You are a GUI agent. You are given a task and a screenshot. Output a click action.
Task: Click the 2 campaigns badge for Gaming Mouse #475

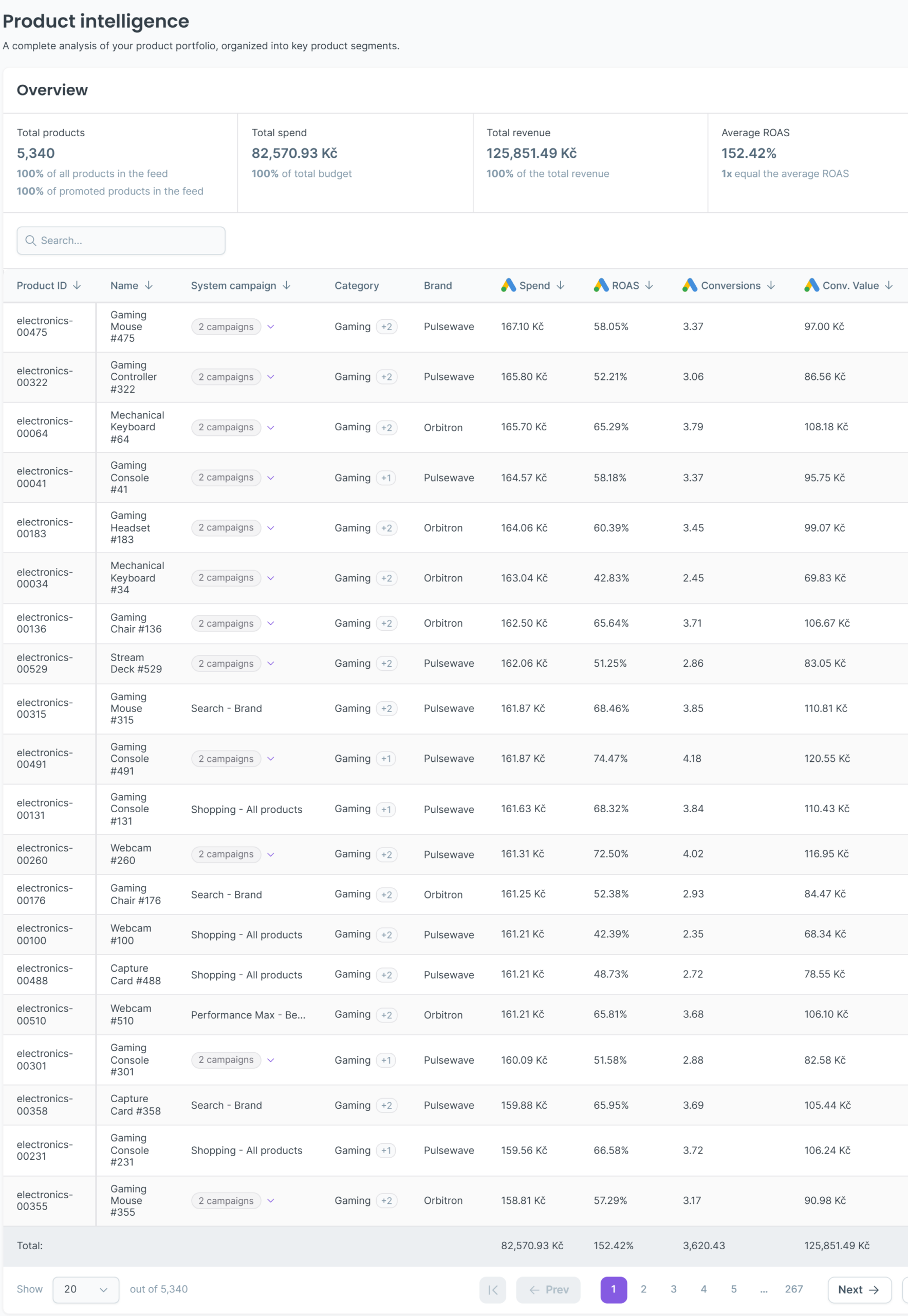[226, 327]
